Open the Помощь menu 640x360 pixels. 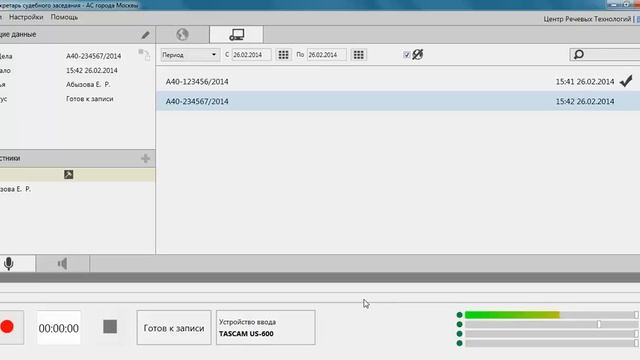pyautogui.click(x=64, y=17)
